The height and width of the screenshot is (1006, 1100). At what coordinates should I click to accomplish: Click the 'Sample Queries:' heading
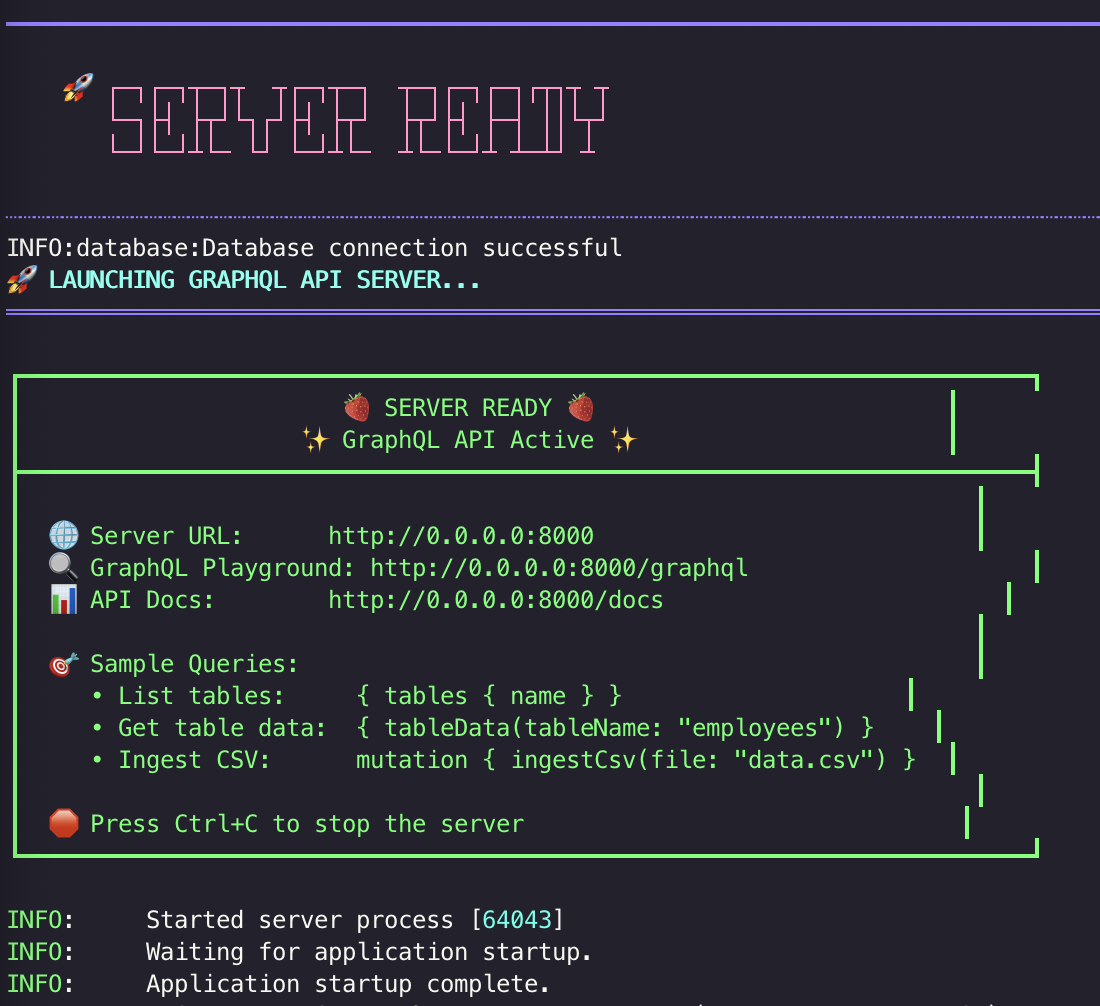coord(194,664)
